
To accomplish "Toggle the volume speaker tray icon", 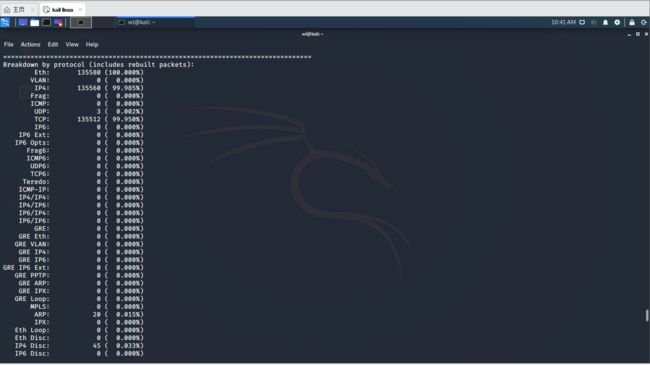I will pos(594,22).
